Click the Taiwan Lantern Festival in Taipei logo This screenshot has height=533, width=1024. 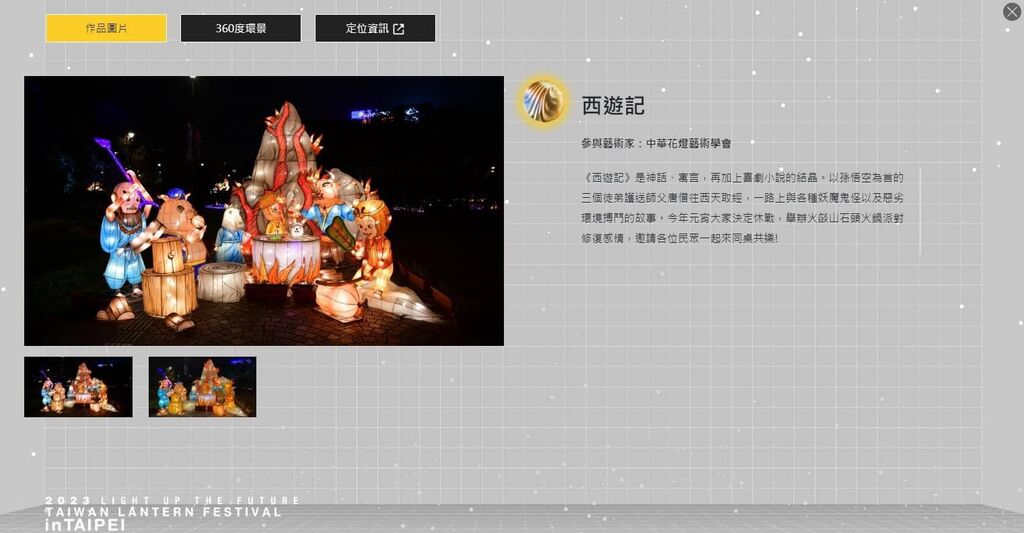pyautogui.click(x=172, y=513)
